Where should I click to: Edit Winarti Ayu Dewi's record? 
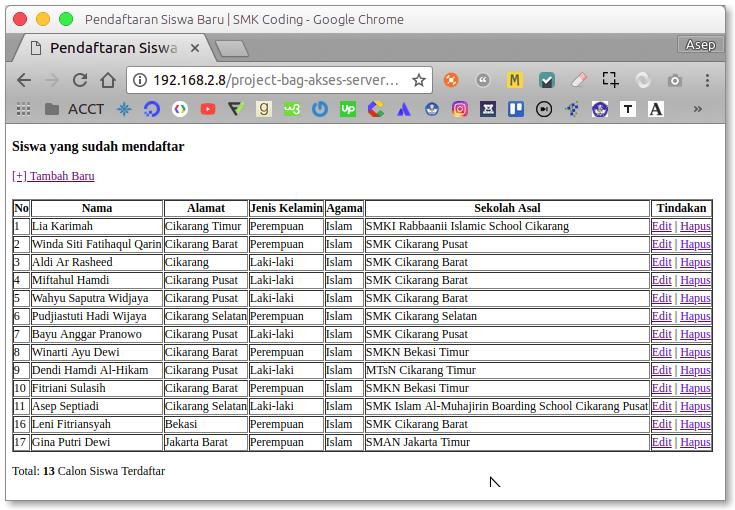pos(661,352)
